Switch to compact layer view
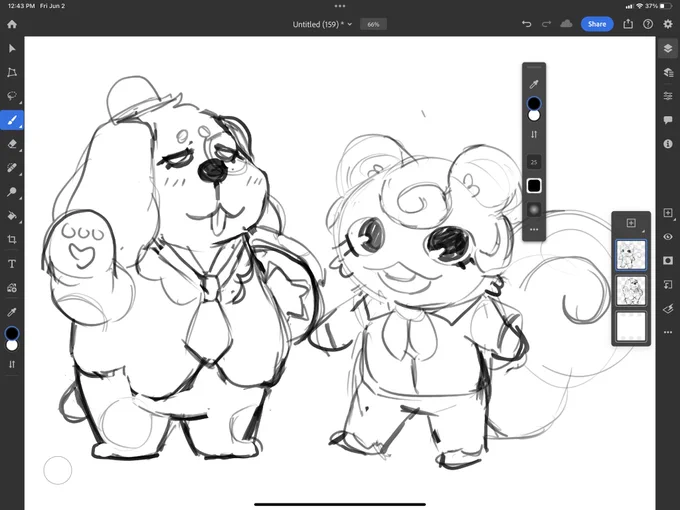 tap(668, 48)
